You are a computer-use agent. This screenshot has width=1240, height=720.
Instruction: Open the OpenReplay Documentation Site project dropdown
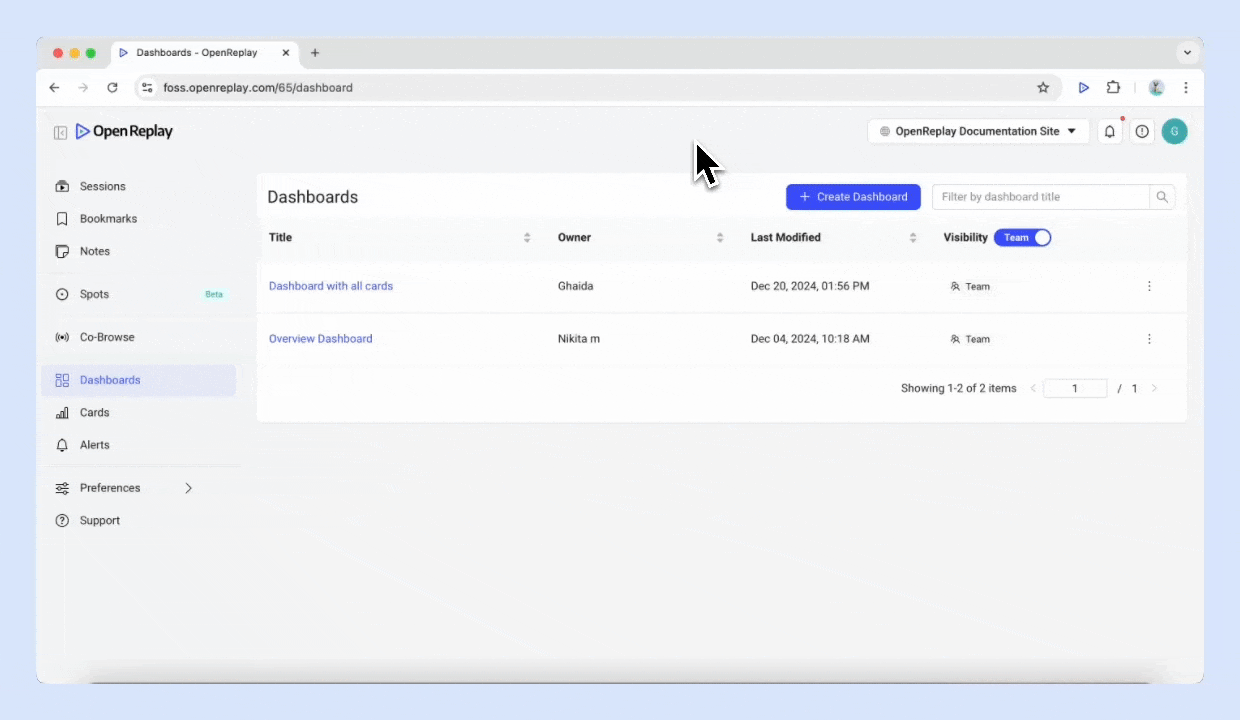point(978,131)
